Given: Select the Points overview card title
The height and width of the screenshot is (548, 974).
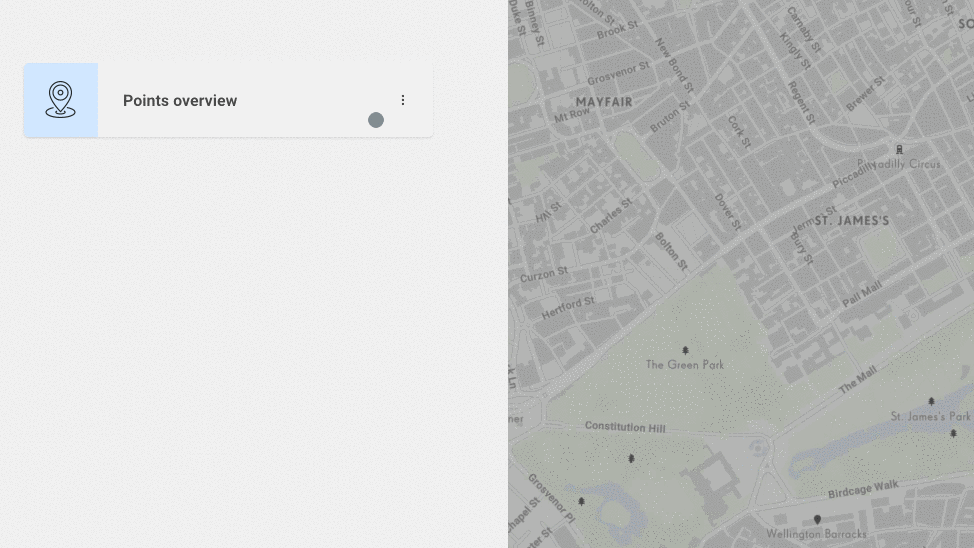Looking at the screenshot, I should coord(180,101).
